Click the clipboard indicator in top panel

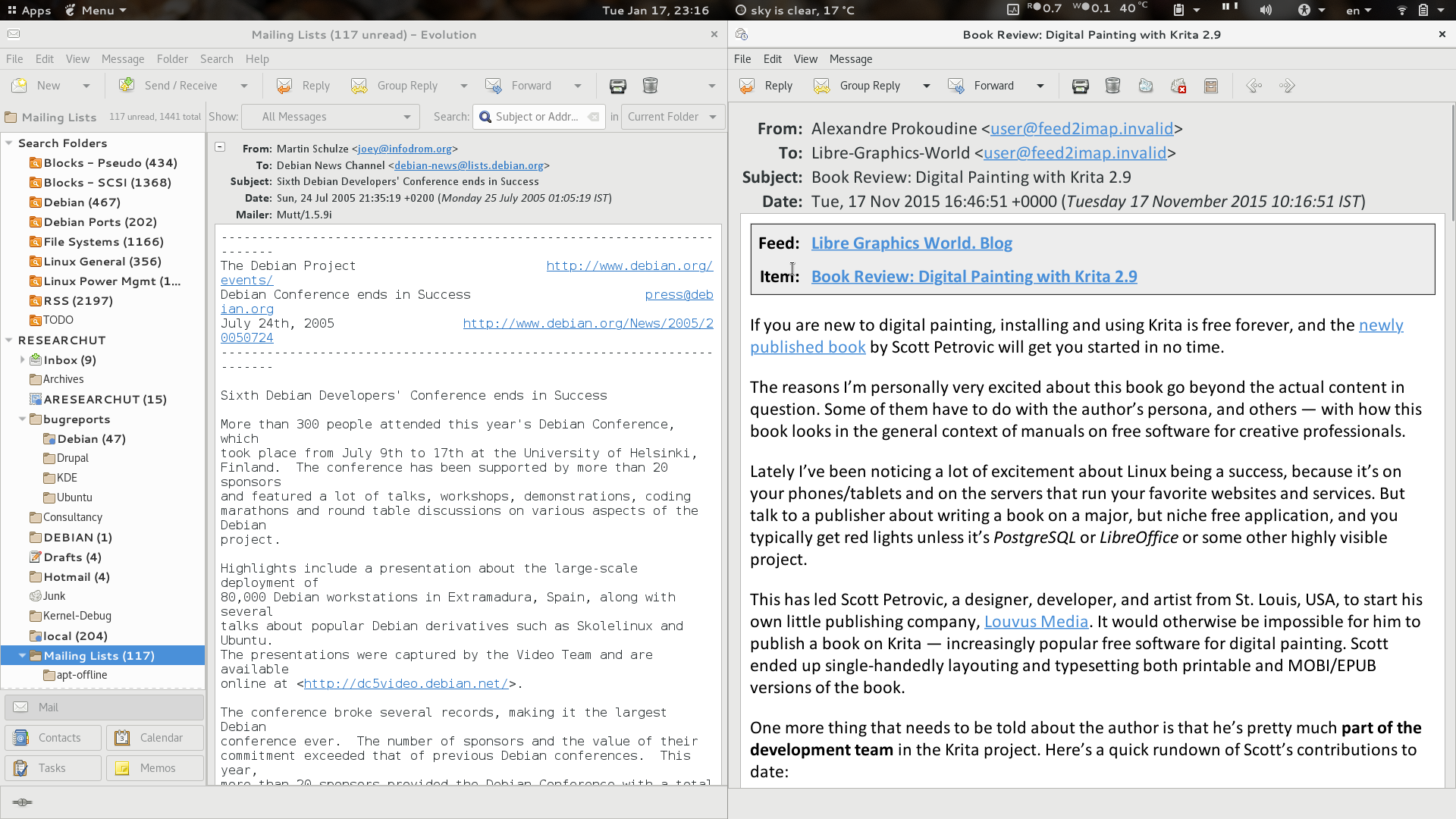pos(1179,10)
